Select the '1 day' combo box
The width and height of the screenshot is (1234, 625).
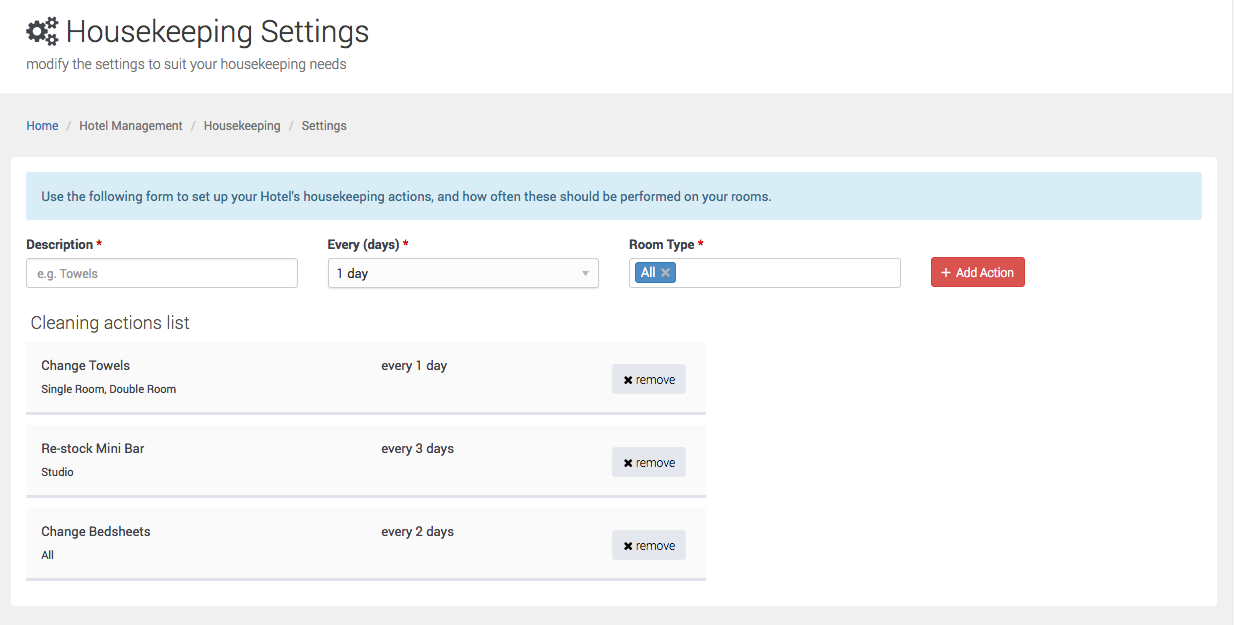pyautogui.click(x=463, y=273)
